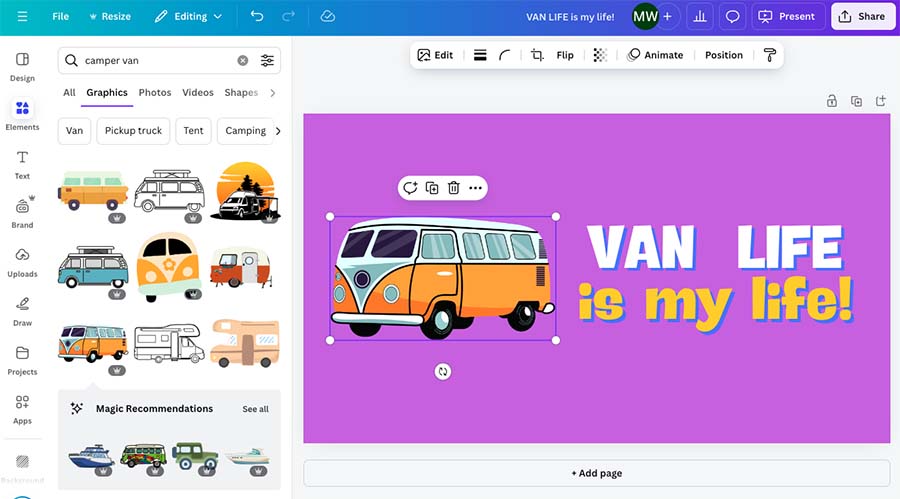Select the Camping suggestion chip
This screenshot has height=499, width=900.
pos(246,131)
